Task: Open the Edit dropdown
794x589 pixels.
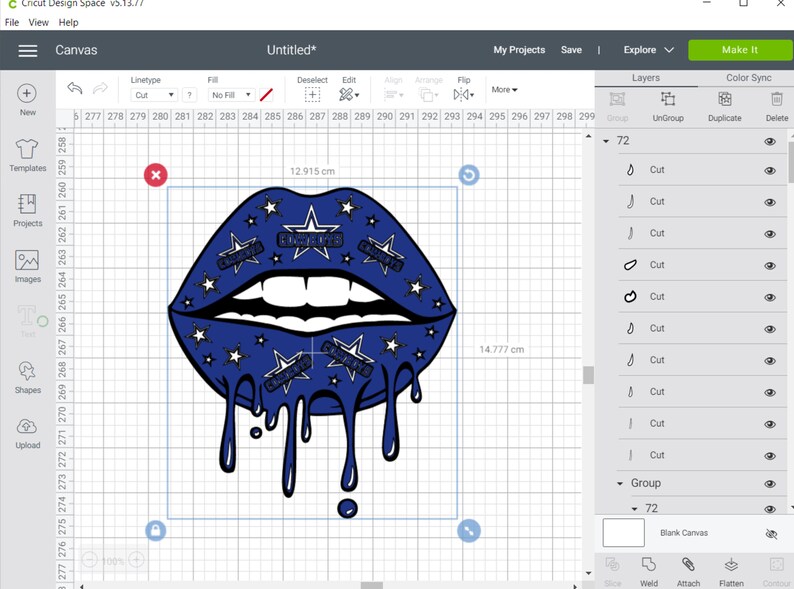Action: (x=349, y=95)
